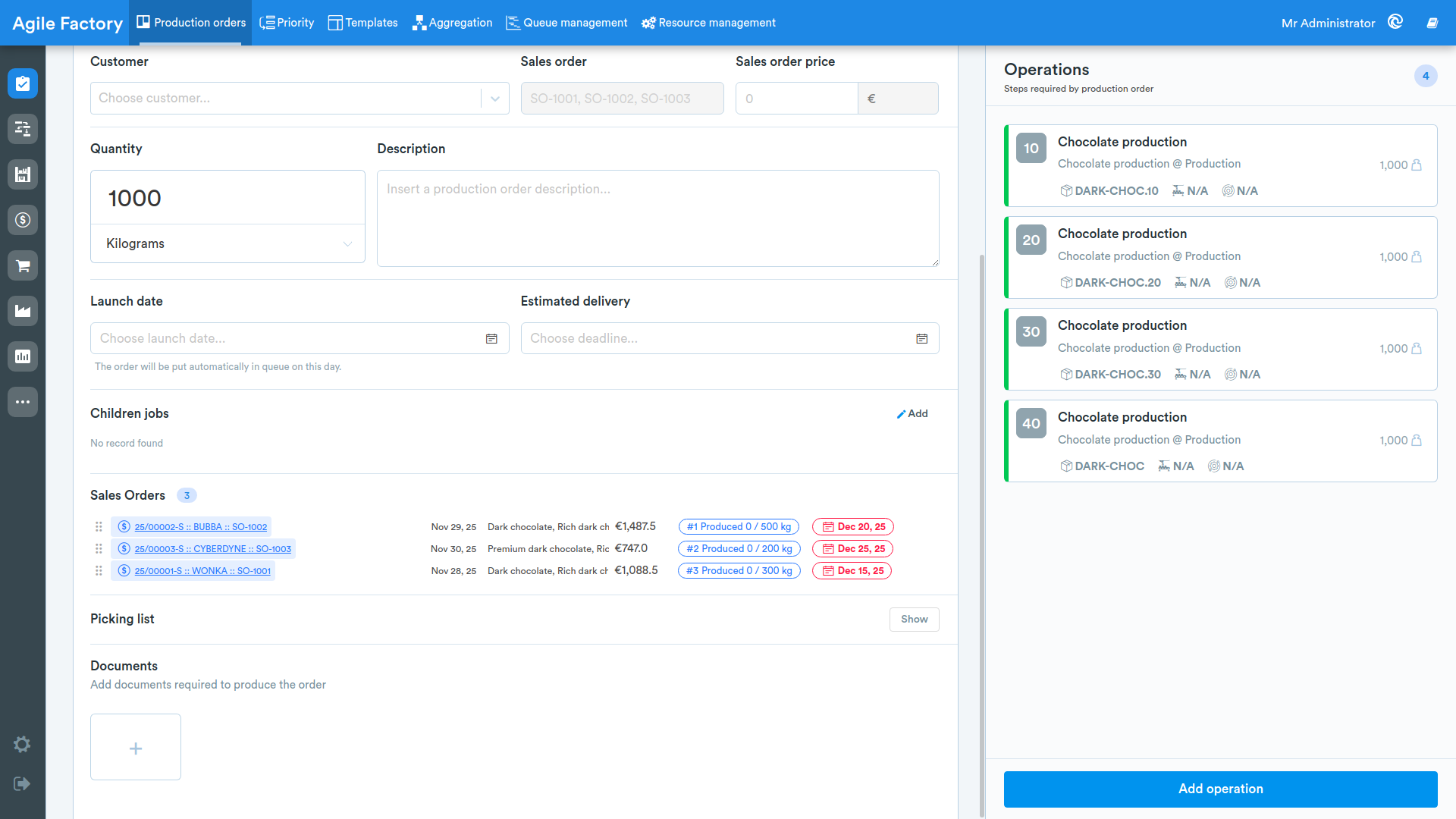Open the Resource management tab
1456x819 pixels.
[708, 23]
